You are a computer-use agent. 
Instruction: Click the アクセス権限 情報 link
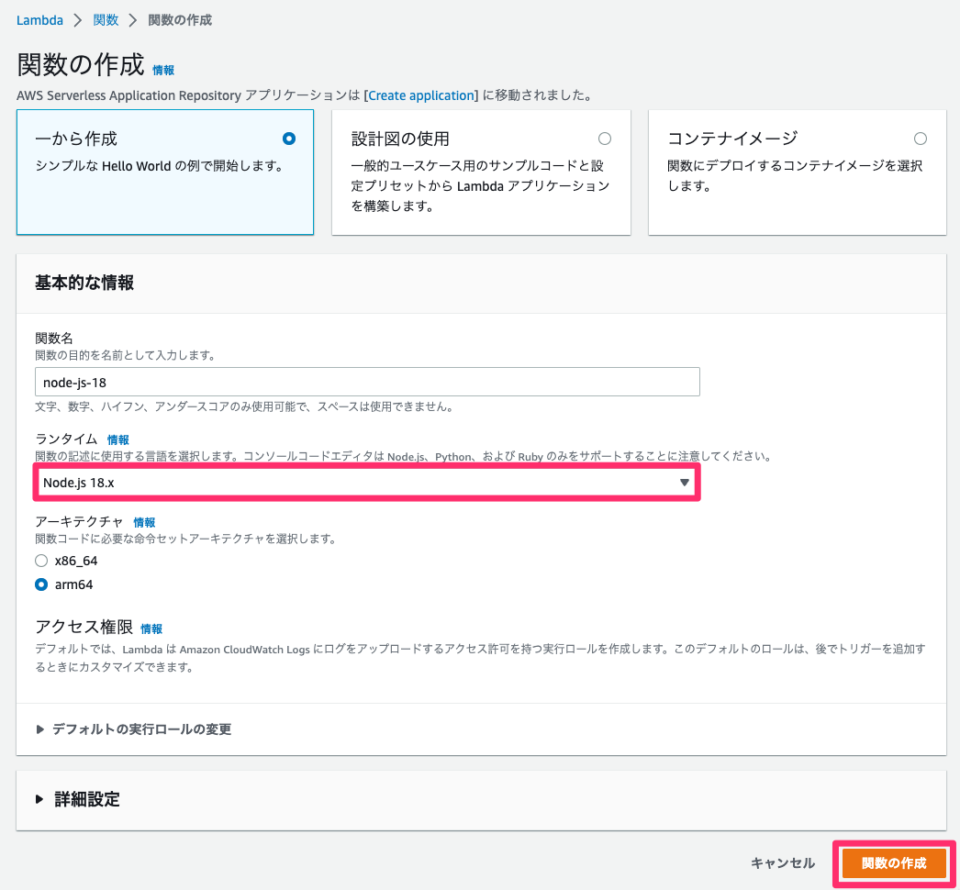tap(150, 629)
